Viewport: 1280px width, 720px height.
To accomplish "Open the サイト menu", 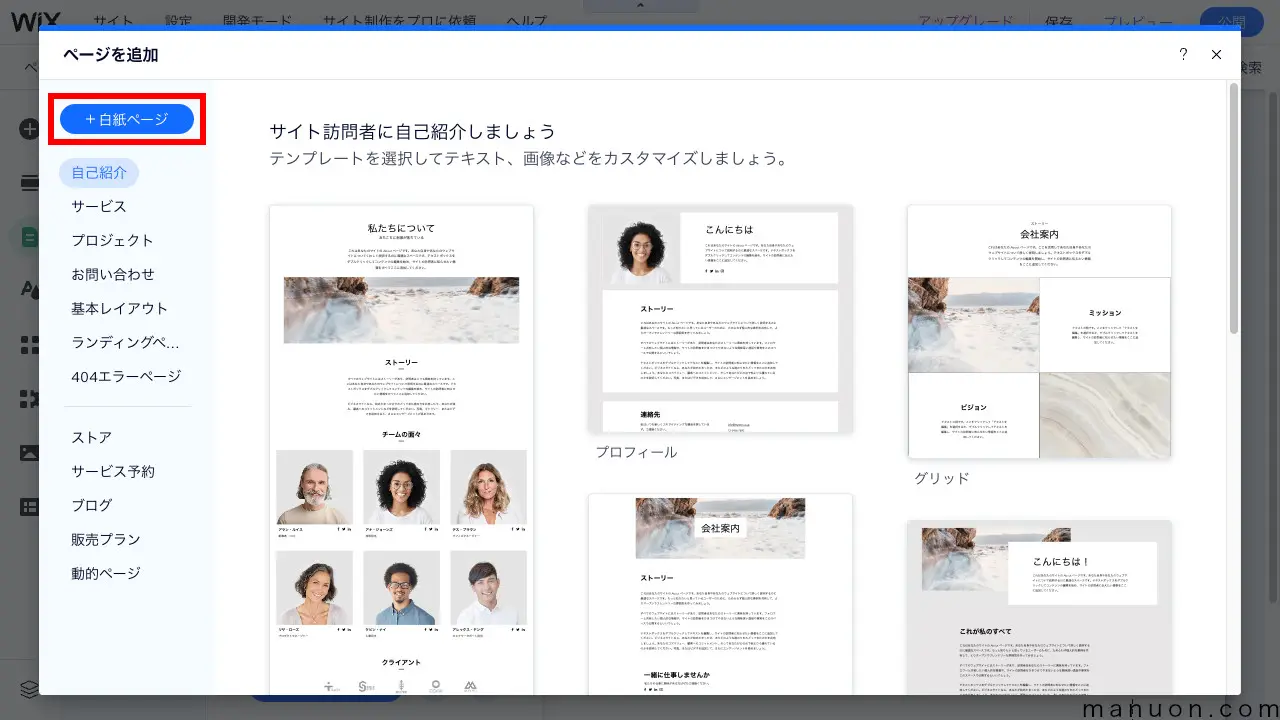I will click(x=113, y=19).
